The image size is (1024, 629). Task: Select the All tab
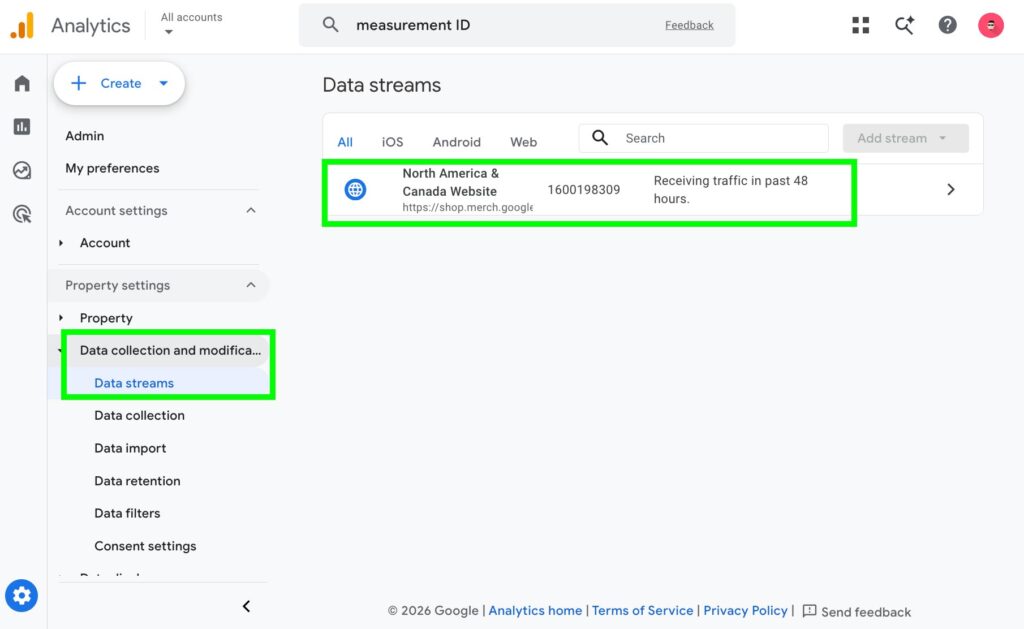(x=345, y=142)
